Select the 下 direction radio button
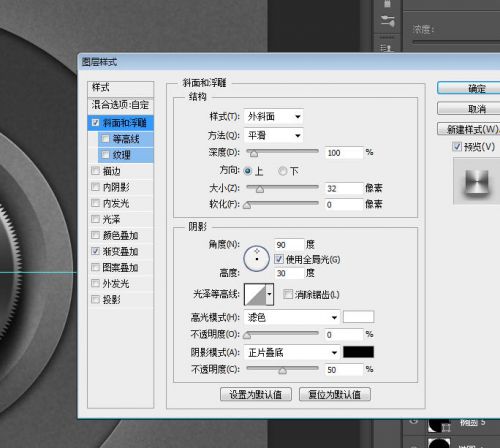The image size is (500, 448). point(283,171)
